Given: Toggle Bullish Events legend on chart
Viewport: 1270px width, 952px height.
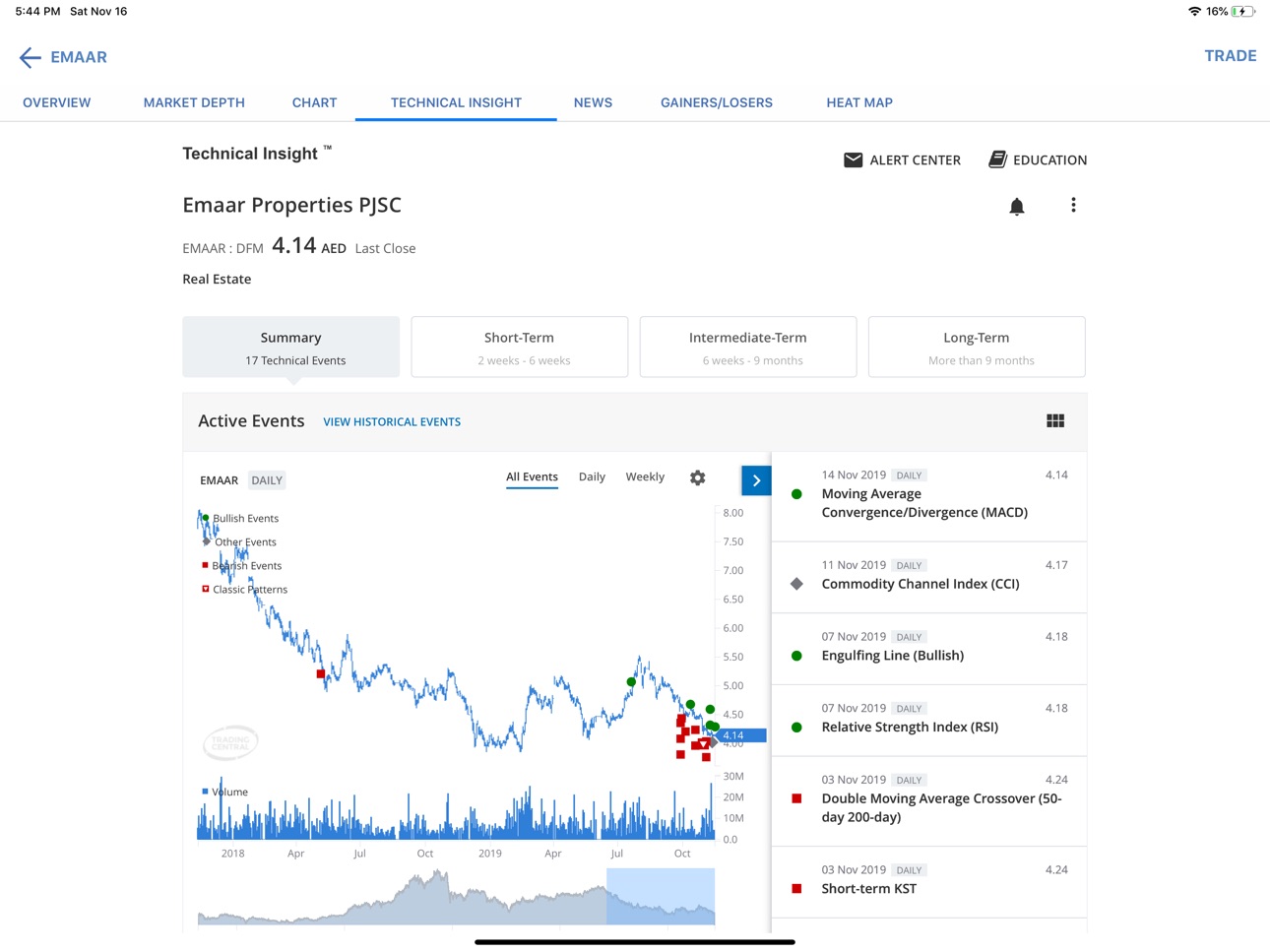Looking at the screenshot, I should pyautogui.click(x=241, y=519).
